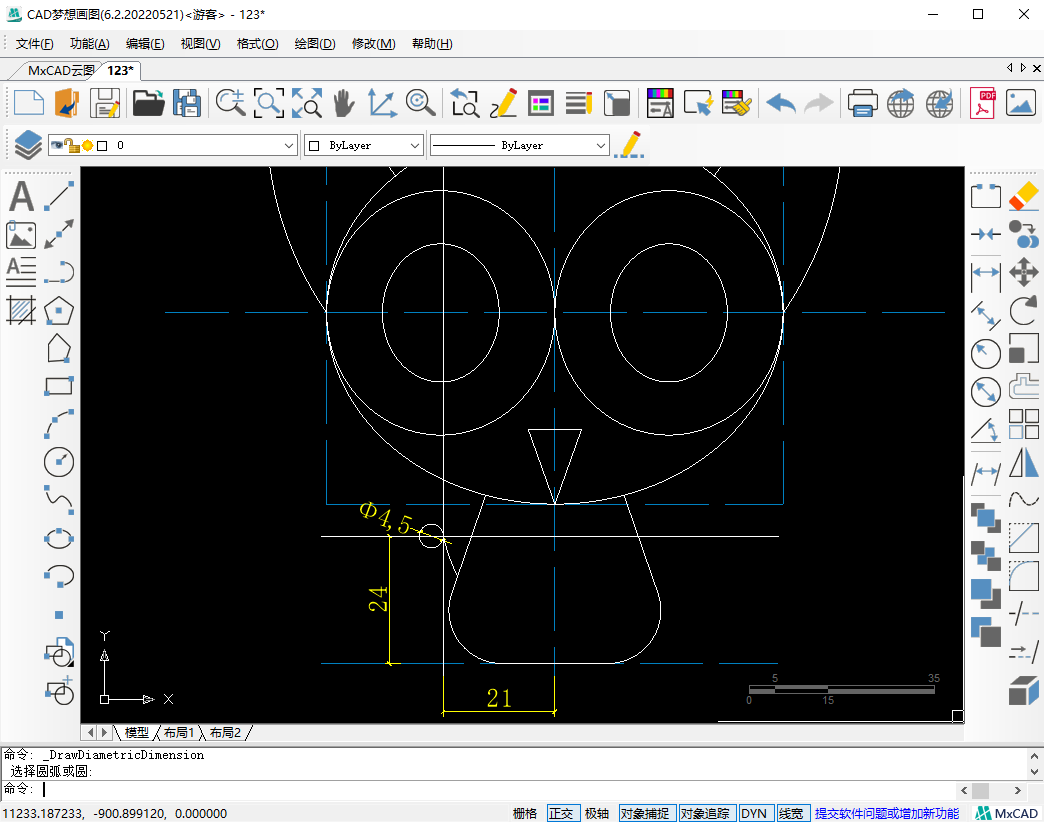Click the save drawing floppy icon
The image size is (1044, 822).
pyautogui.click(x=105, y=103)
